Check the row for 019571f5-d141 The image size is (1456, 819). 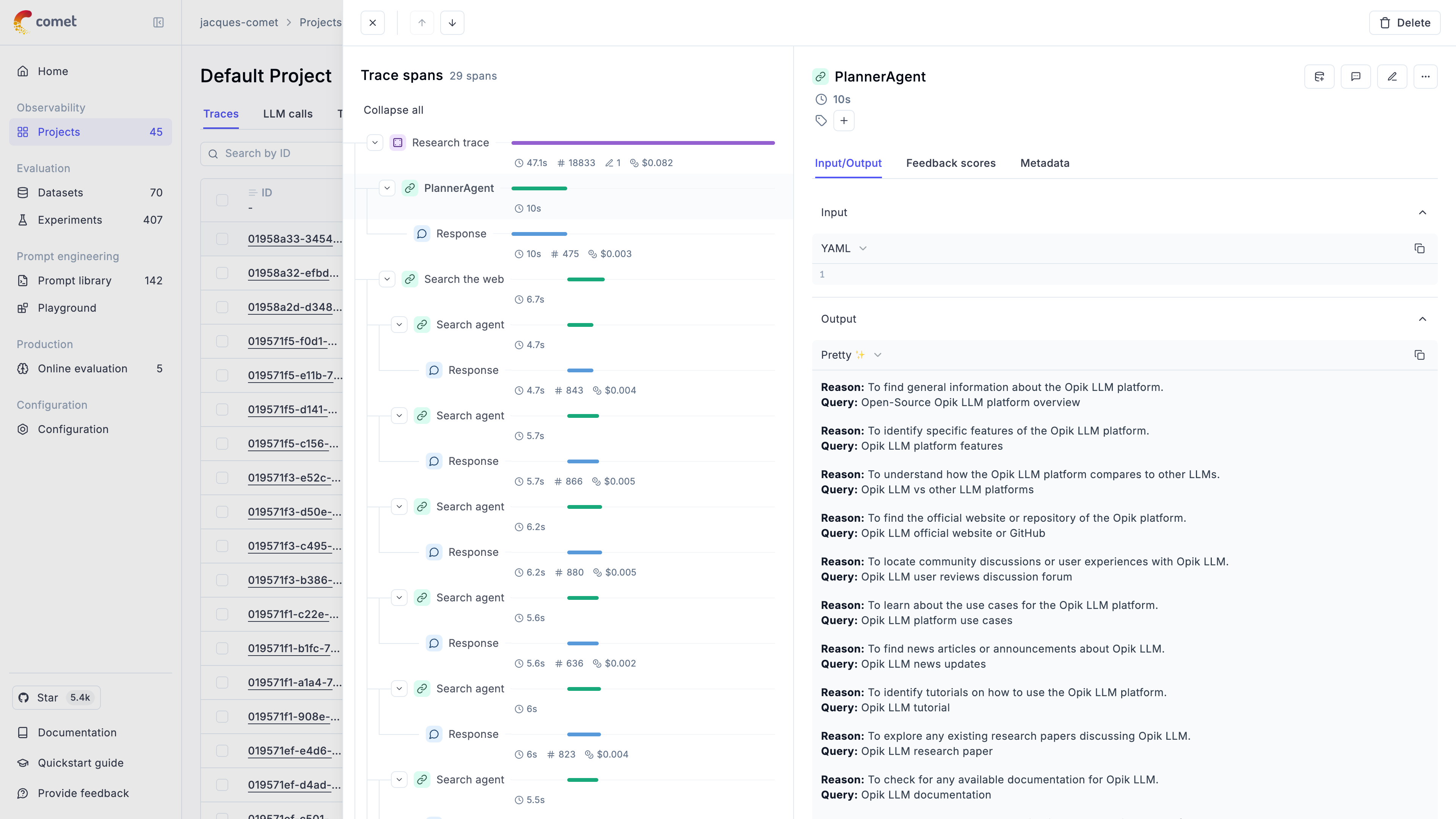pyautogui.click(x=222, y=409)
